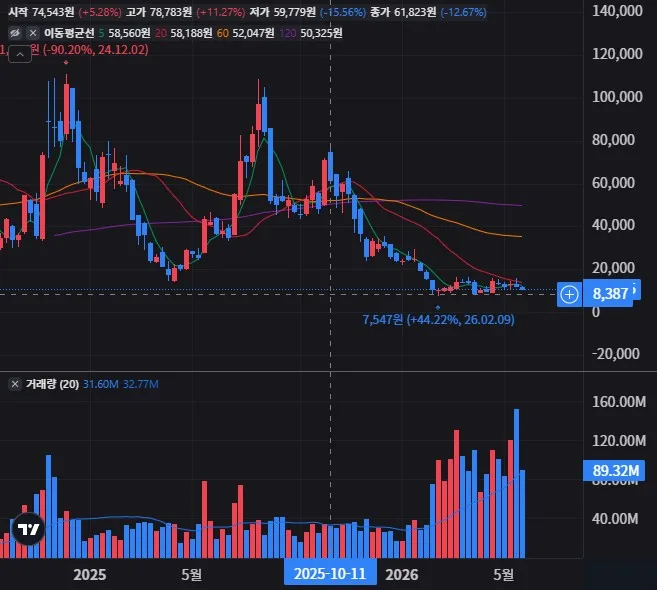
Task: Open the TradingView logo badge
Action: click(28, 529)
